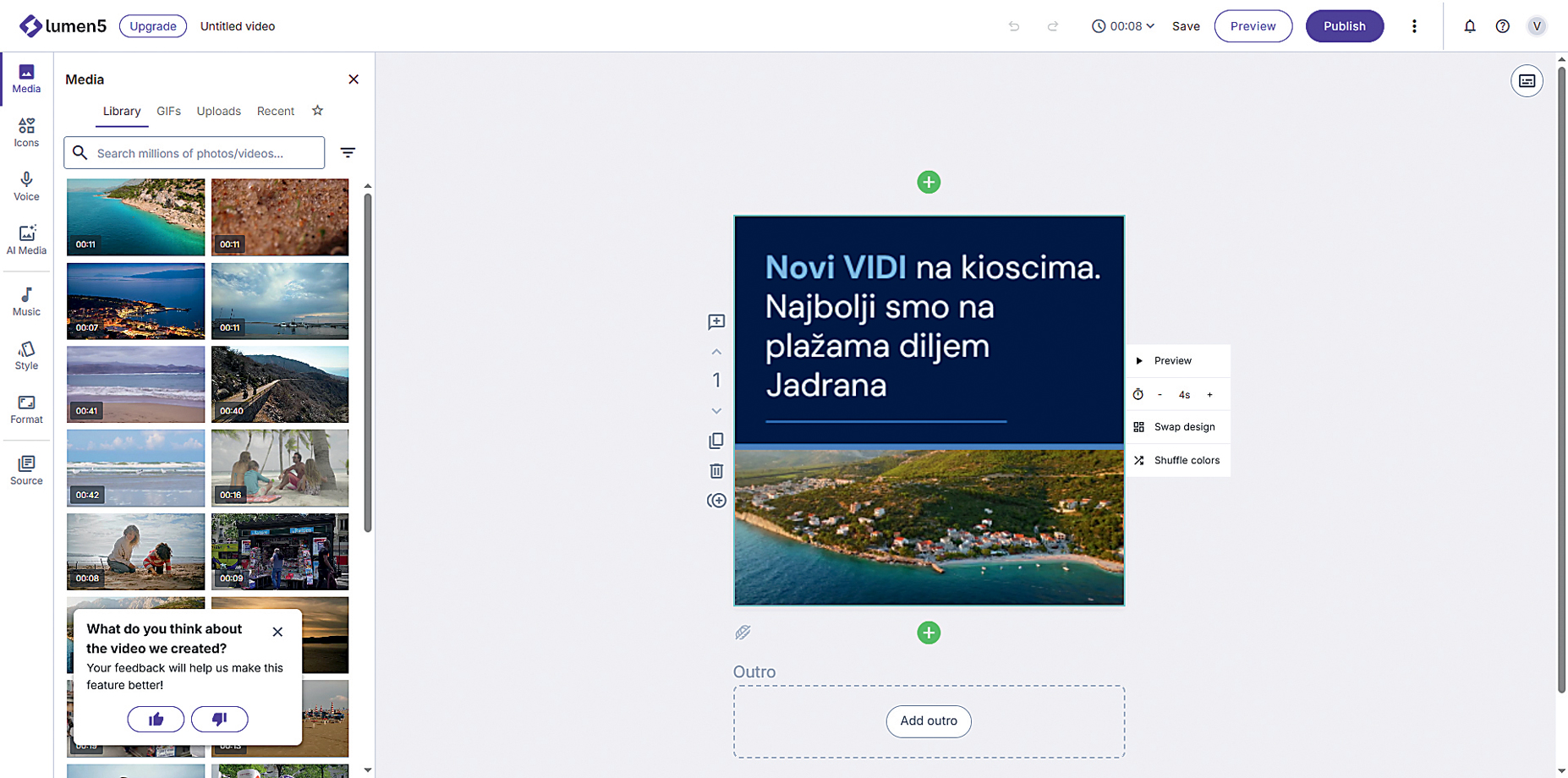The image size is (1568, 778).
Task: Select the 00:07 night coastal city clip
Action: (x=135, y=301)
